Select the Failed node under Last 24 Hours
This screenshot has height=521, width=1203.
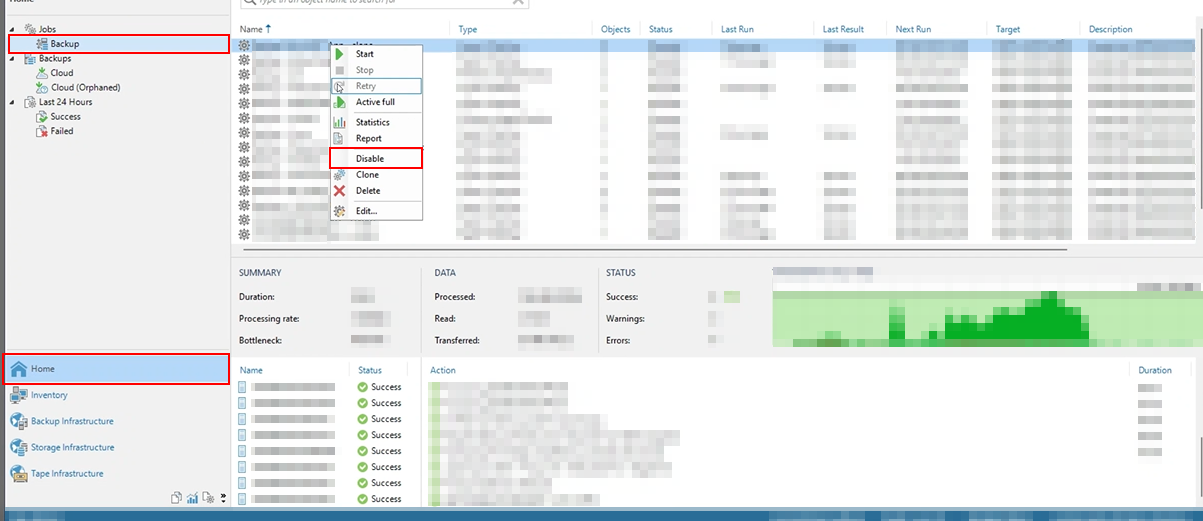click(54, 131)
